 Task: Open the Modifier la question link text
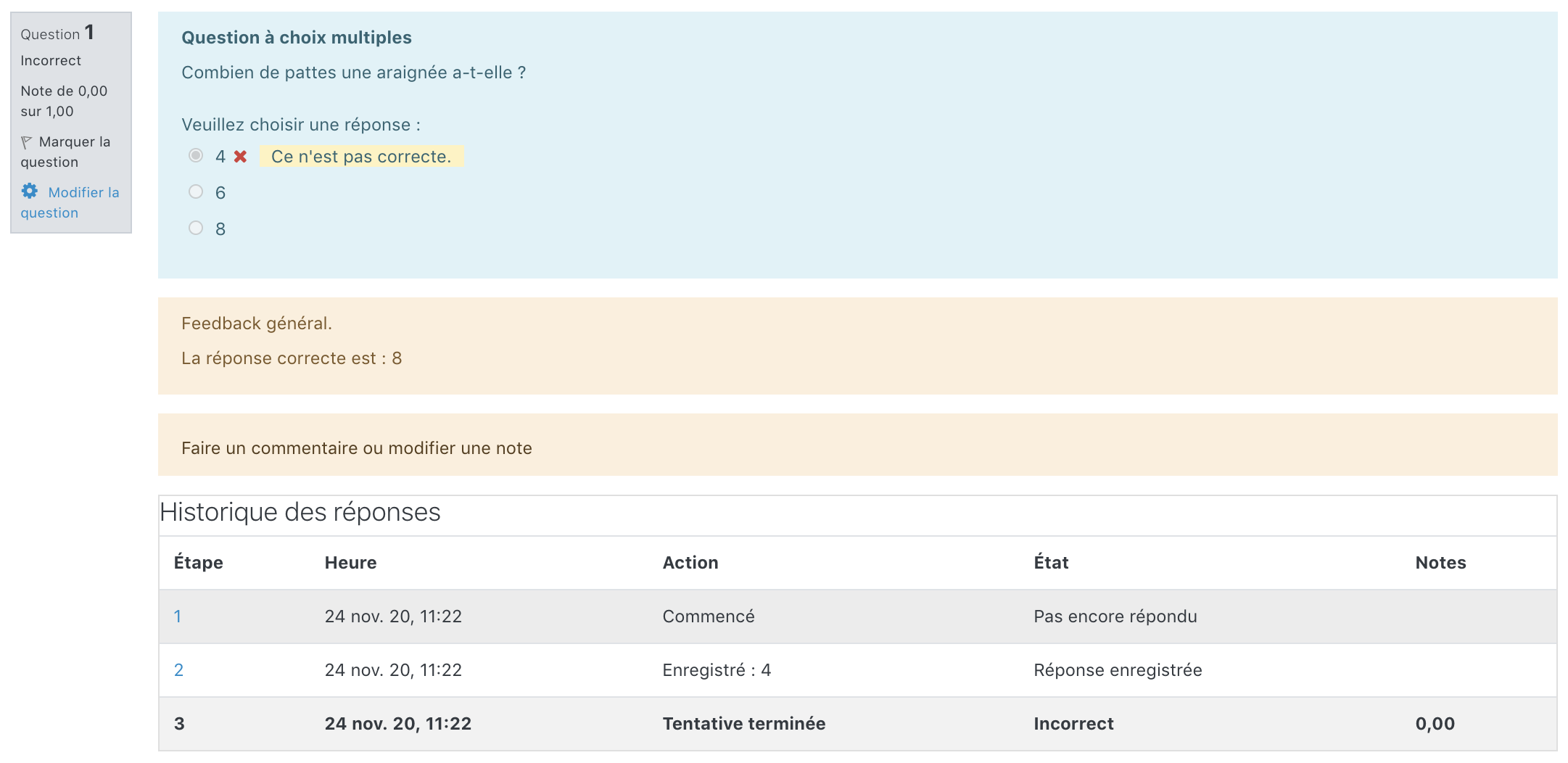tap(83, 193)
